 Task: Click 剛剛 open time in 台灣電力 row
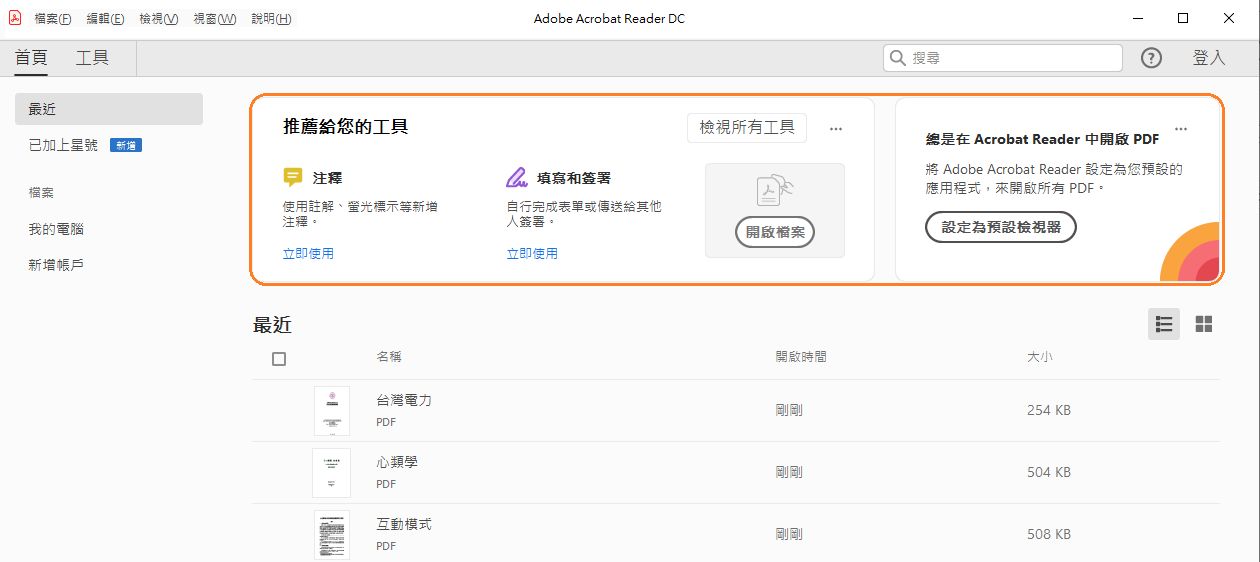click(789, 410)
